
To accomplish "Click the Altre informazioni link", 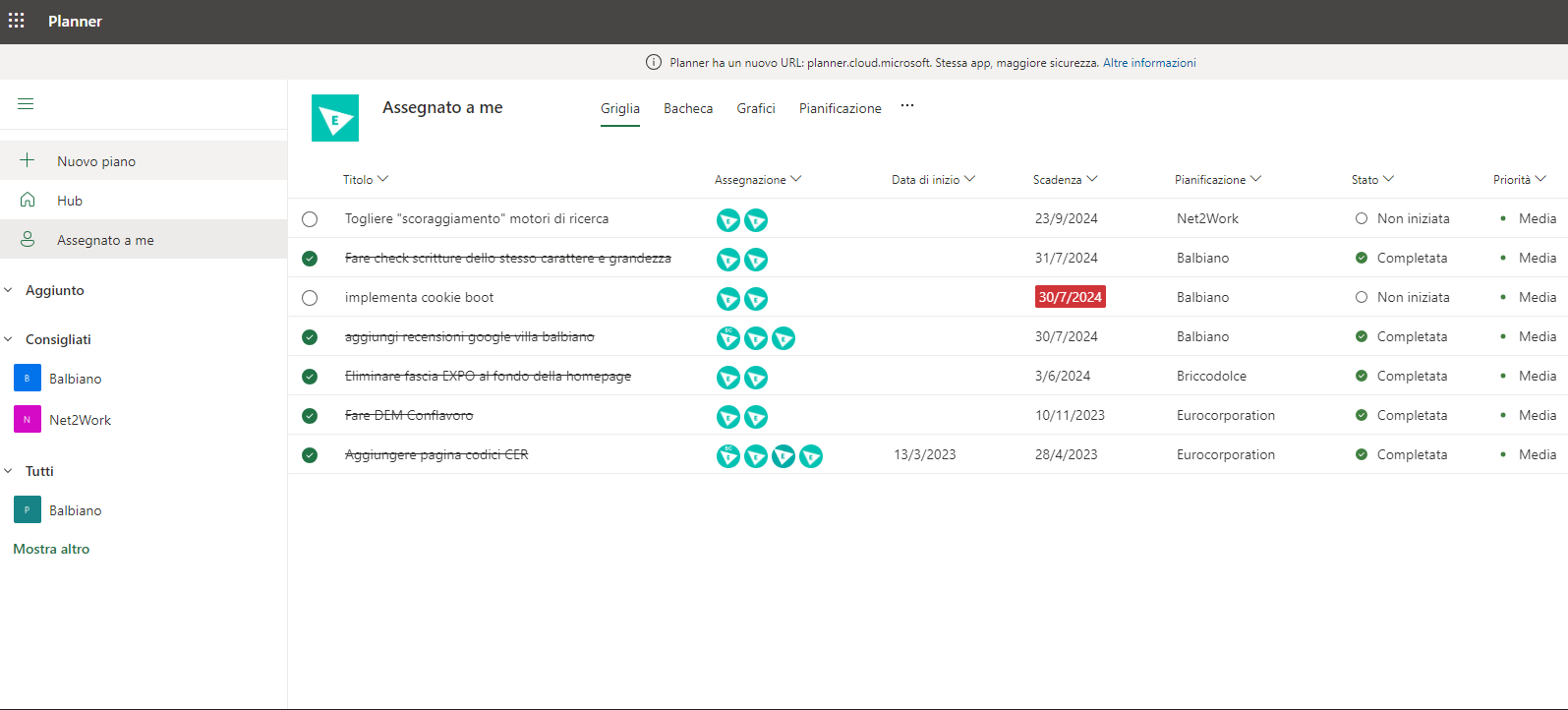I will tap(1149, 62).
